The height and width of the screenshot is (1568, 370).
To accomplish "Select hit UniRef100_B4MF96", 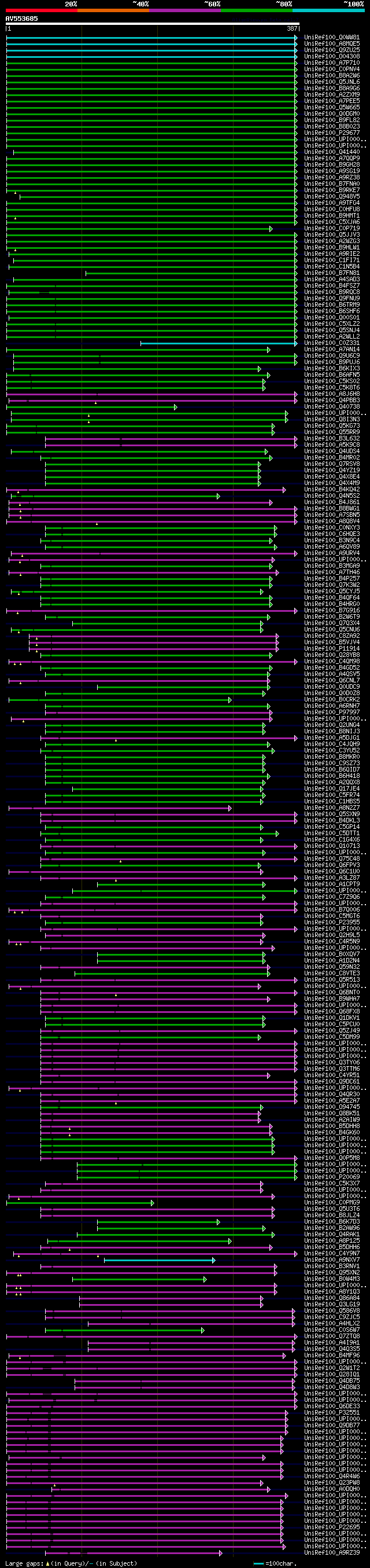I will (332, 1355).
